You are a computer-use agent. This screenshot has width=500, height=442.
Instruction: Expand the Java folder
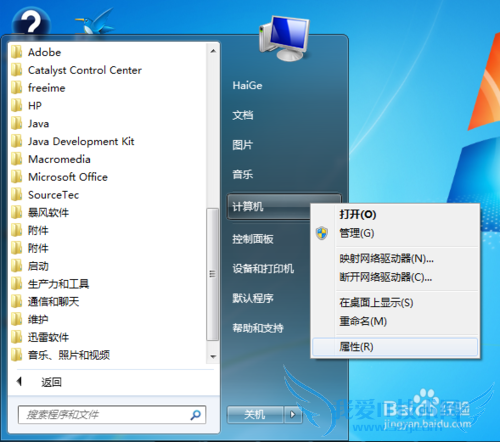coord(39,124)
